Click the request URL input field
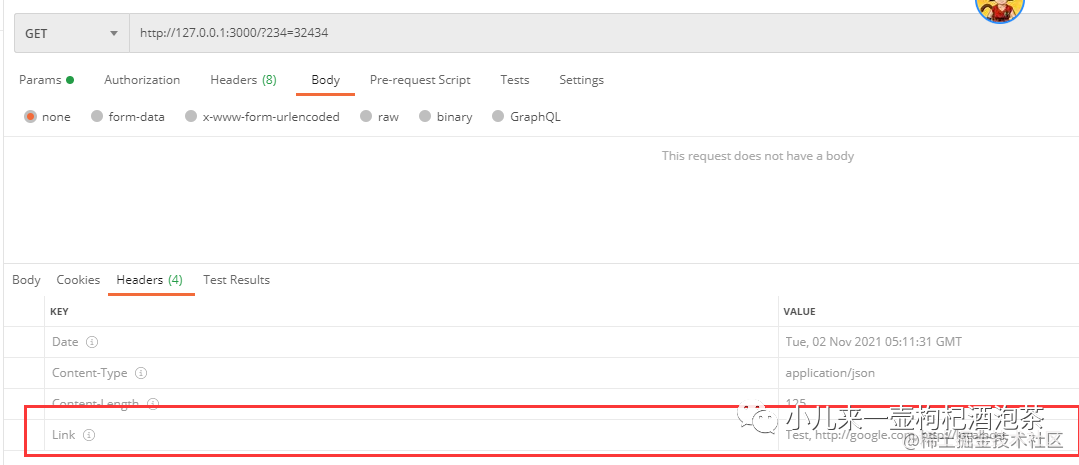The image size is (1079, 465). pyautogui.click(x=550, y=33)
